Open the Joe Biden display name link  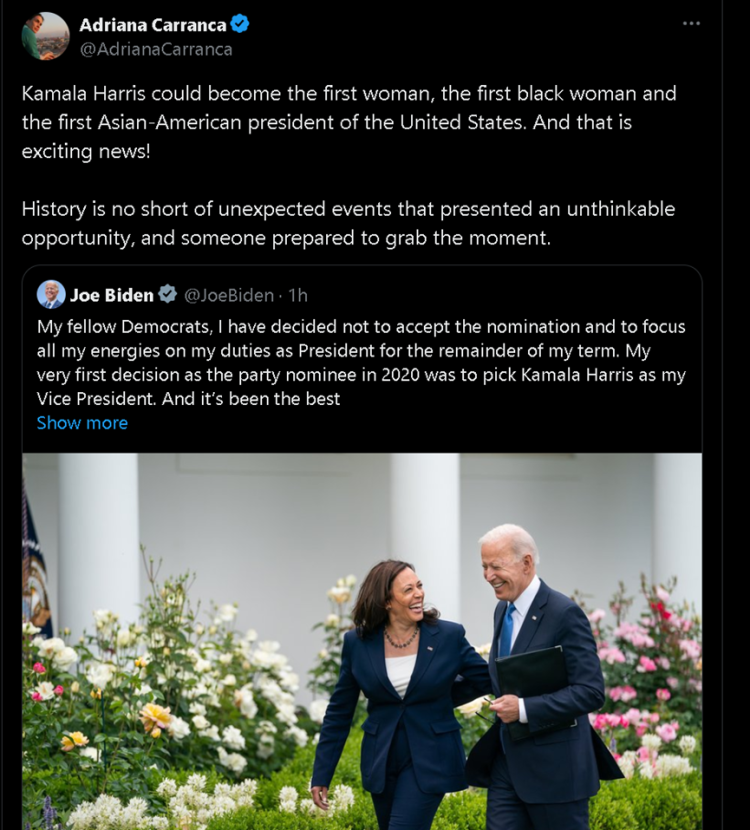point(112,295)
